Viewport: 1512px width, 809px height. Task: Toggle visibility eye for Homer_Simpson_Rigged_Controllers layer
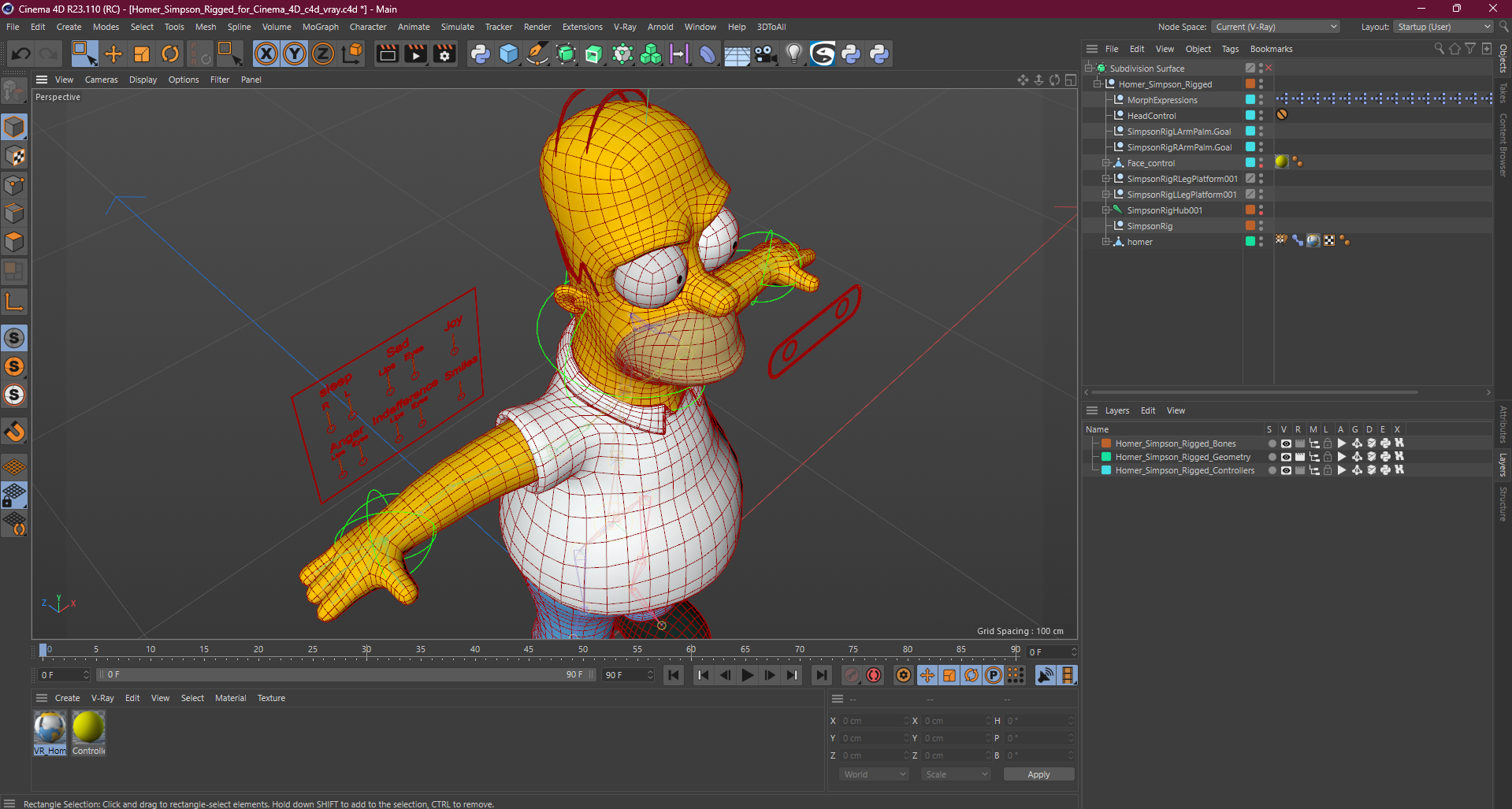click(x=1286, y=470)
